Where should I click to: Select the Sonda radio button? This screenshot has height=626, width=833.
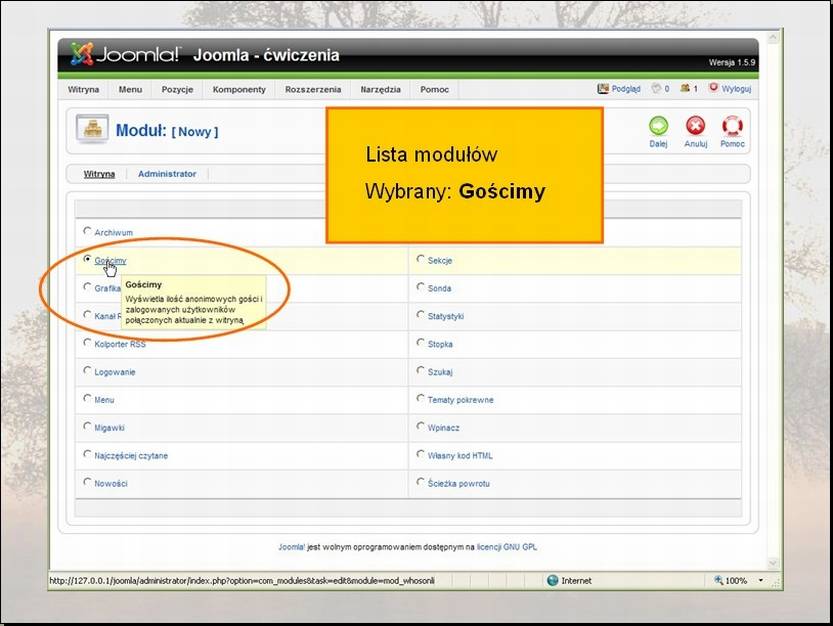tap(420, 286)
